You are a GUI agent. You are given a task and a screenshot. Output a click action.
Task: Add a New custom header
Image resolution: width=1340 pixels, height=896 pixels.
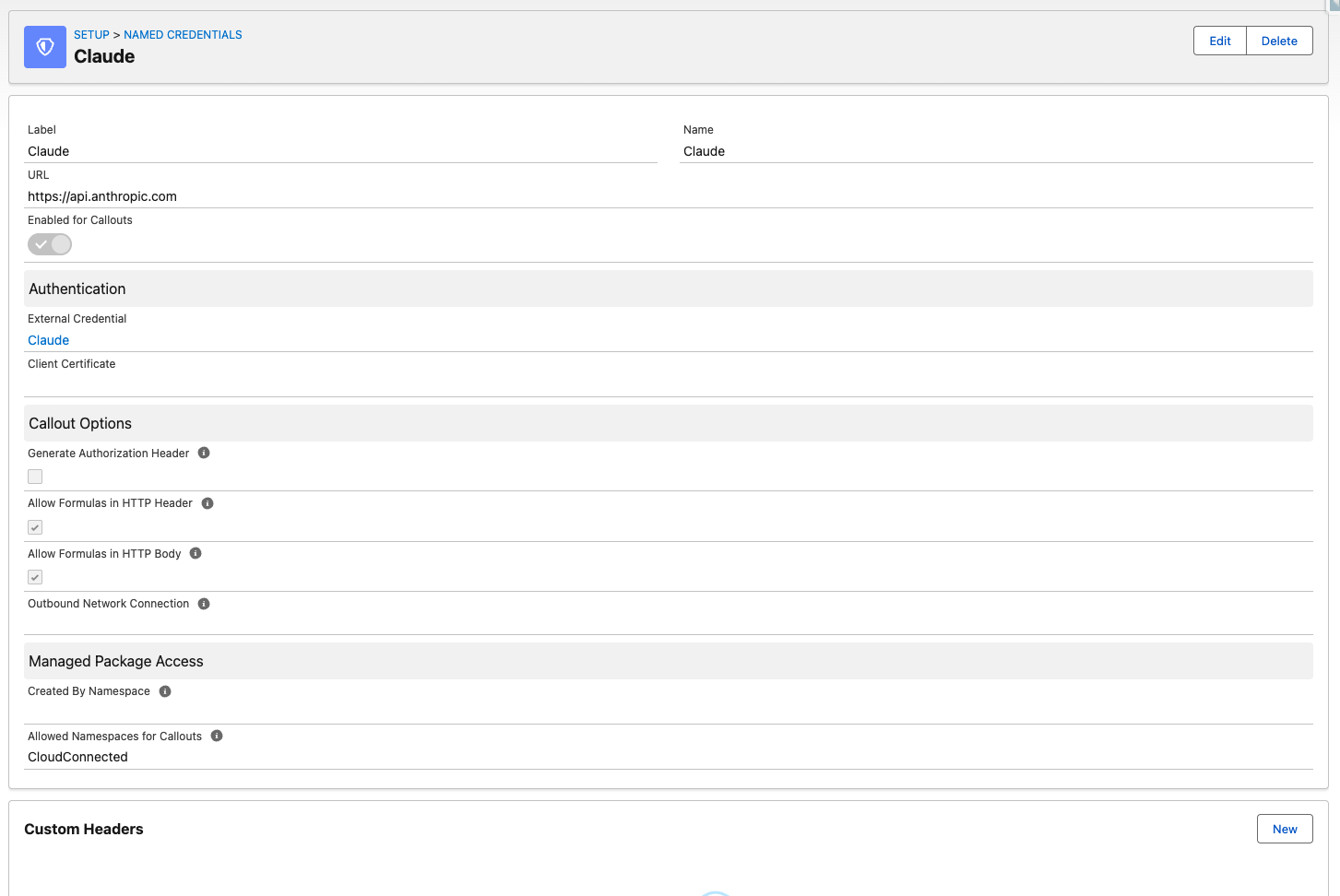tap(1285, 829)
